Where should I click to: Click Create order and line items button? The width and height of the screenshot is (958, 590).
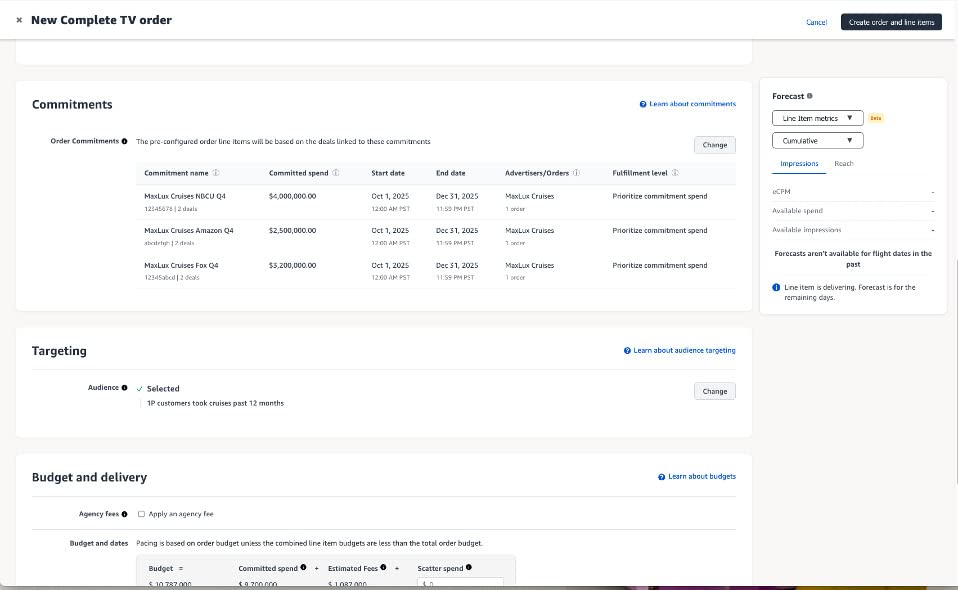click(x=890, y=22)
